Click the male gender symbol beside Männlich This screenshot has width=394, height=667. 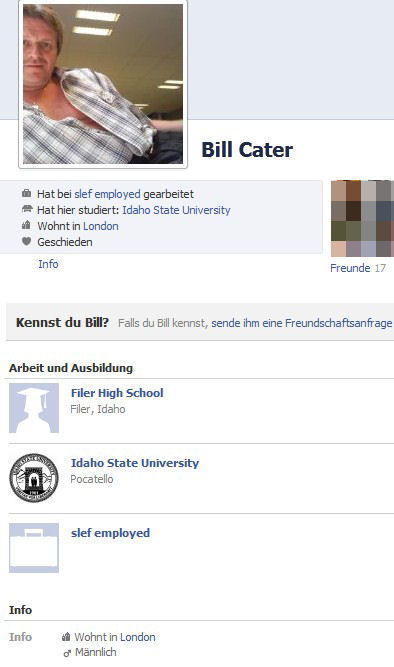click(67, 653)
